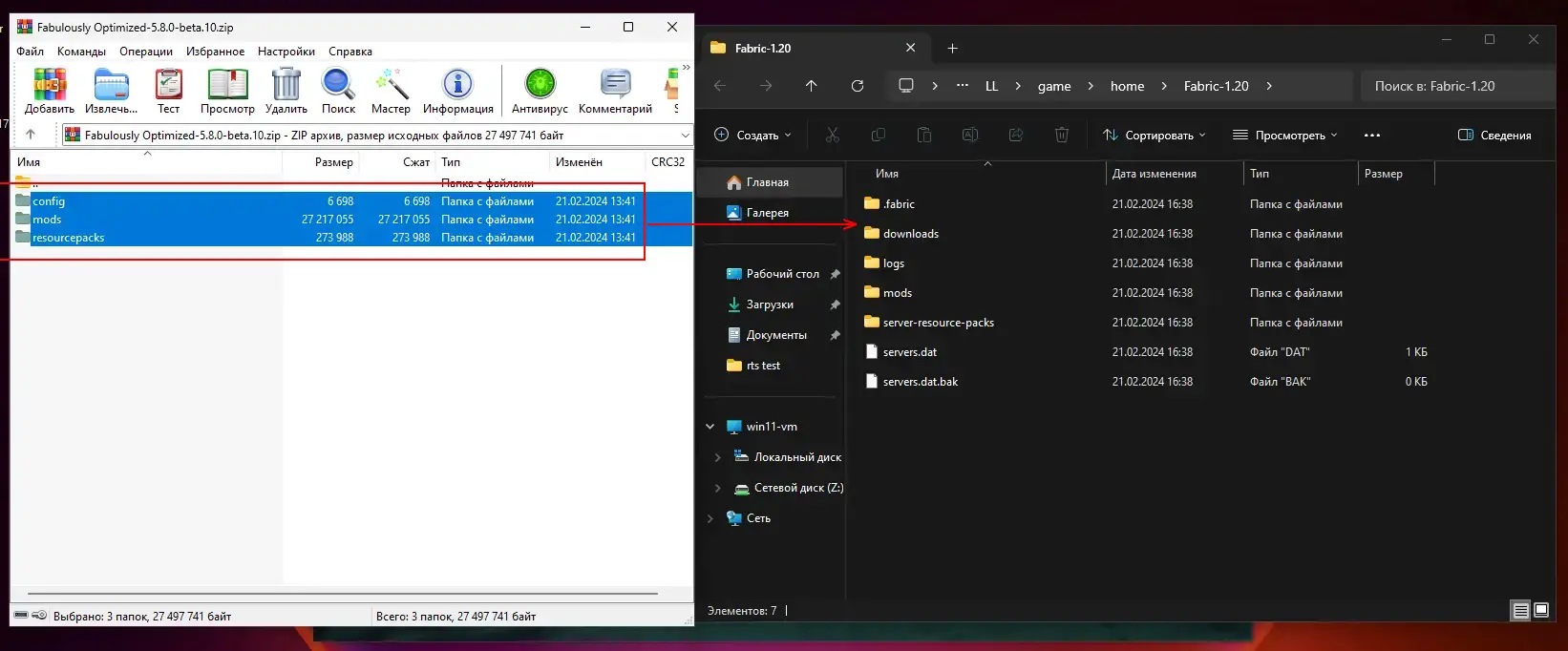1568x651 pixels.
Task: Expand the Сеть tree node
Action: point(710,518)
